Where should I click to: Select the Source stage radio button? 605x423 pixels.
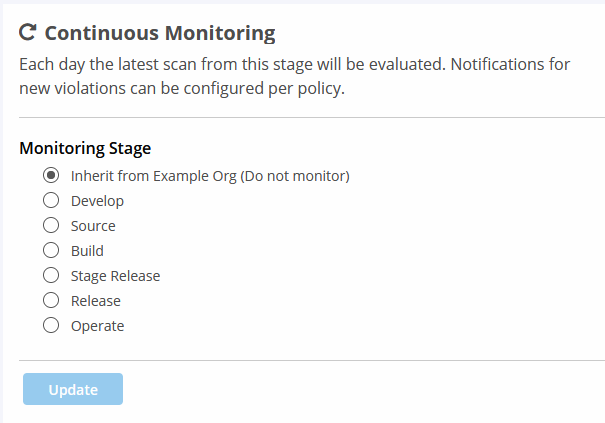[x=51, y=225]
